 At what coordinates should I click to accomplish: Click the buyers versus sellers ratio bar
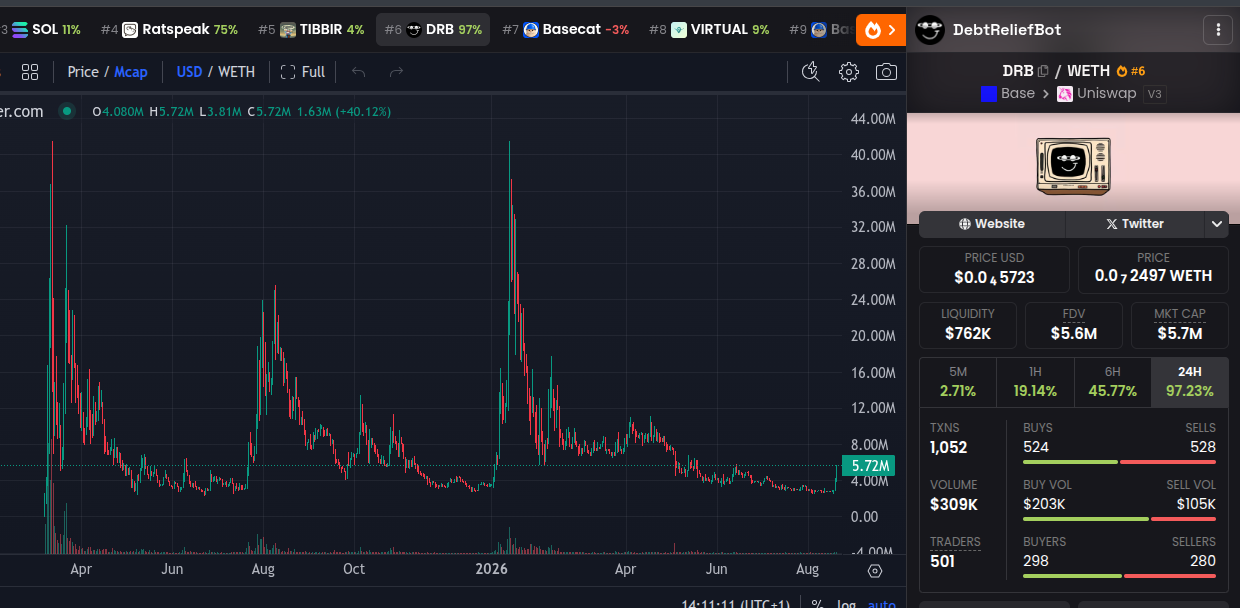click(1119, 576)
